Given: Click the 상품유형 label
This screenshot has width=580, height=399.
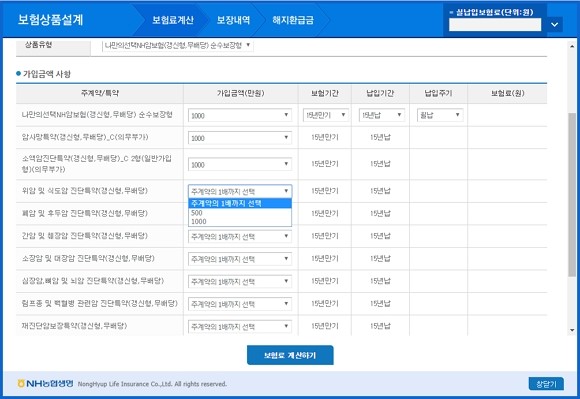Looking at the screenshot, I should click(38, 45).
